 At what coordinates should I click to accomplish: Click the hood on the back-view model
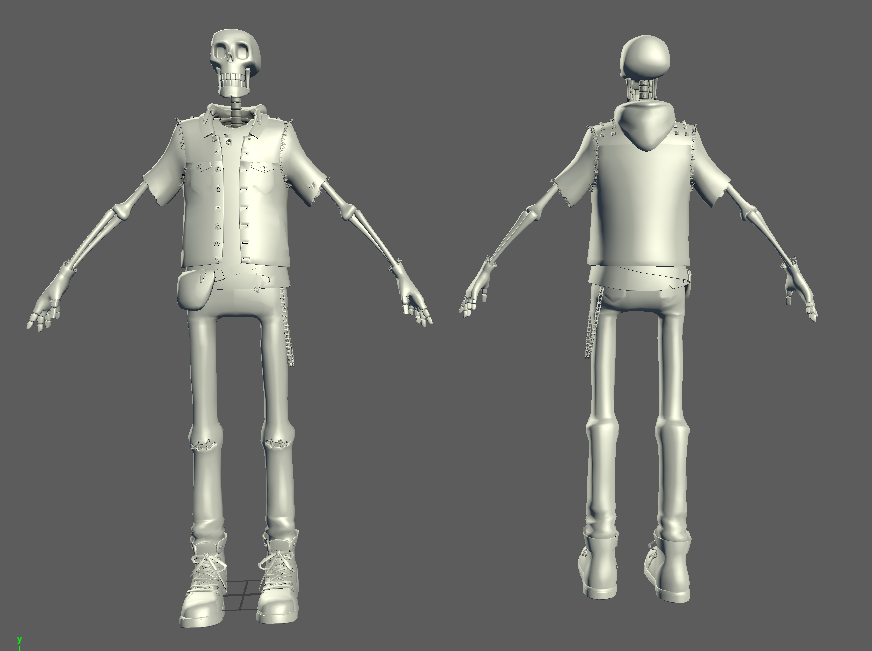[645, 126]
